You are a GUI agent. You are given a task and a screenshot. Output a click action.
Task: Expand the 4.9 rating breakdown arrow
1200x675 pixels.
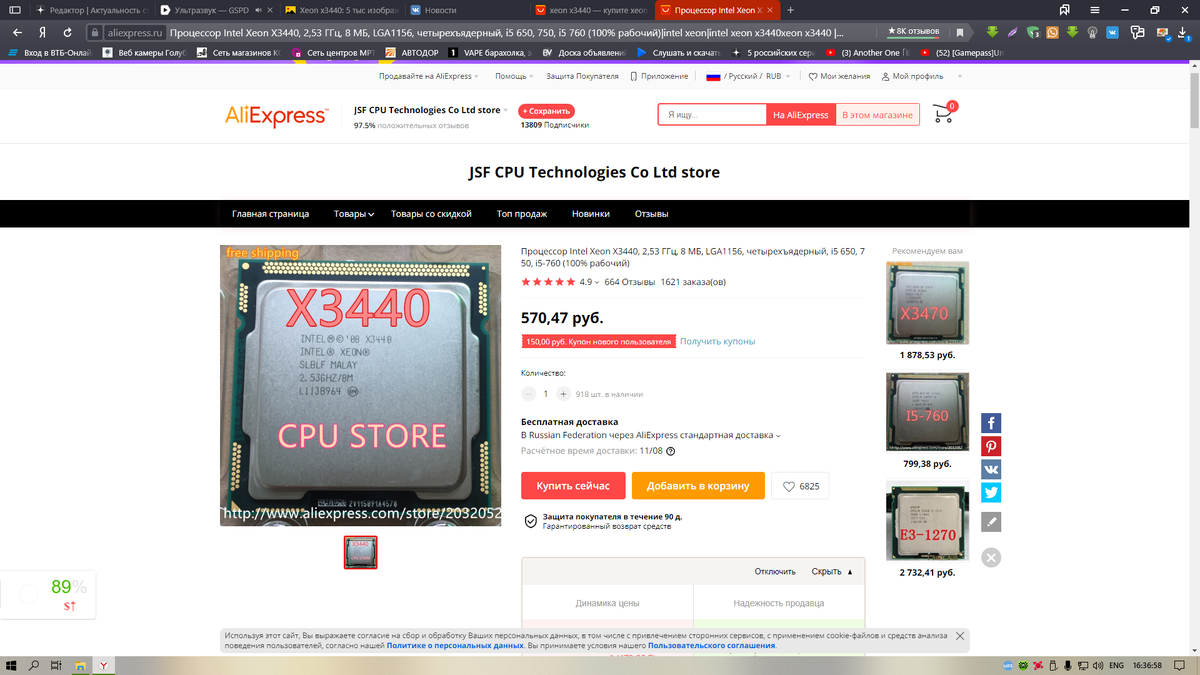coord(597,282)
